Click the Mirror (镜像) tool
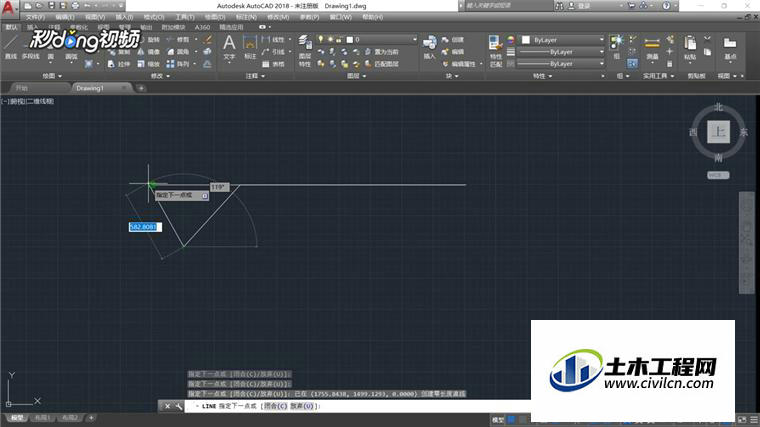The width and height of the screenshot is (760, 427). coord(149,52)
